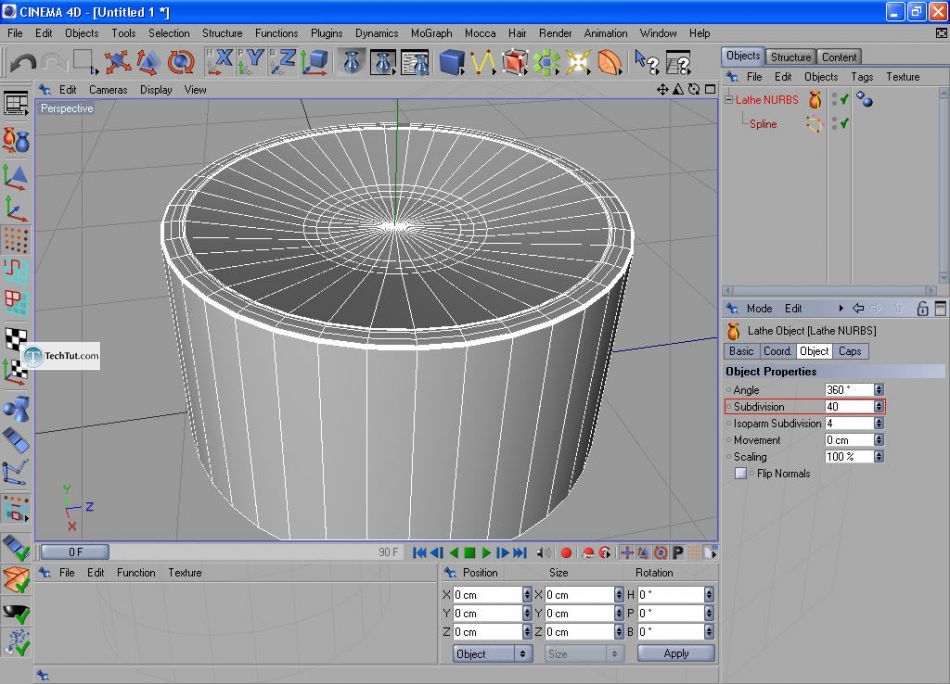The height and width of the screenshot is (684, 950).
Task: Toggle Spline green enable checkmark
Action: point(844,124)
